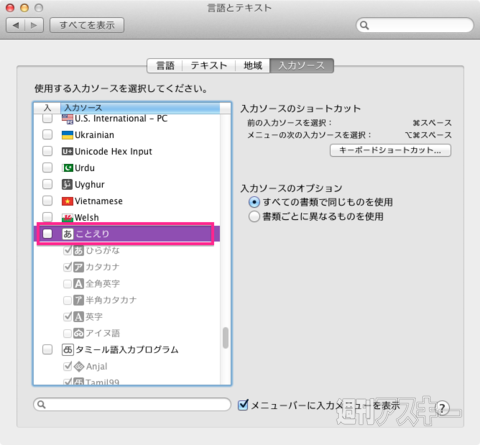This screenshot has width=480, height=445.
Task: Enable the ことえり checkbox
Action: click(x=47, y=234)
